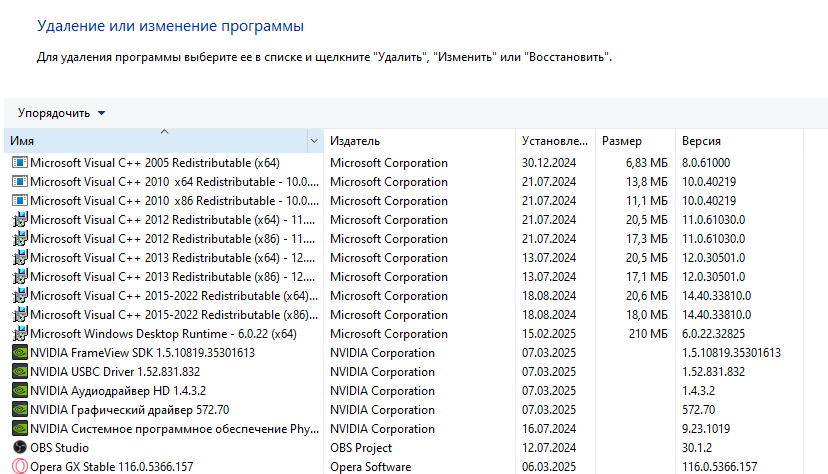This screenshot has width=828, height=474.
Task: Click the version value 30.1.2
Action: [x=697, y=448]
